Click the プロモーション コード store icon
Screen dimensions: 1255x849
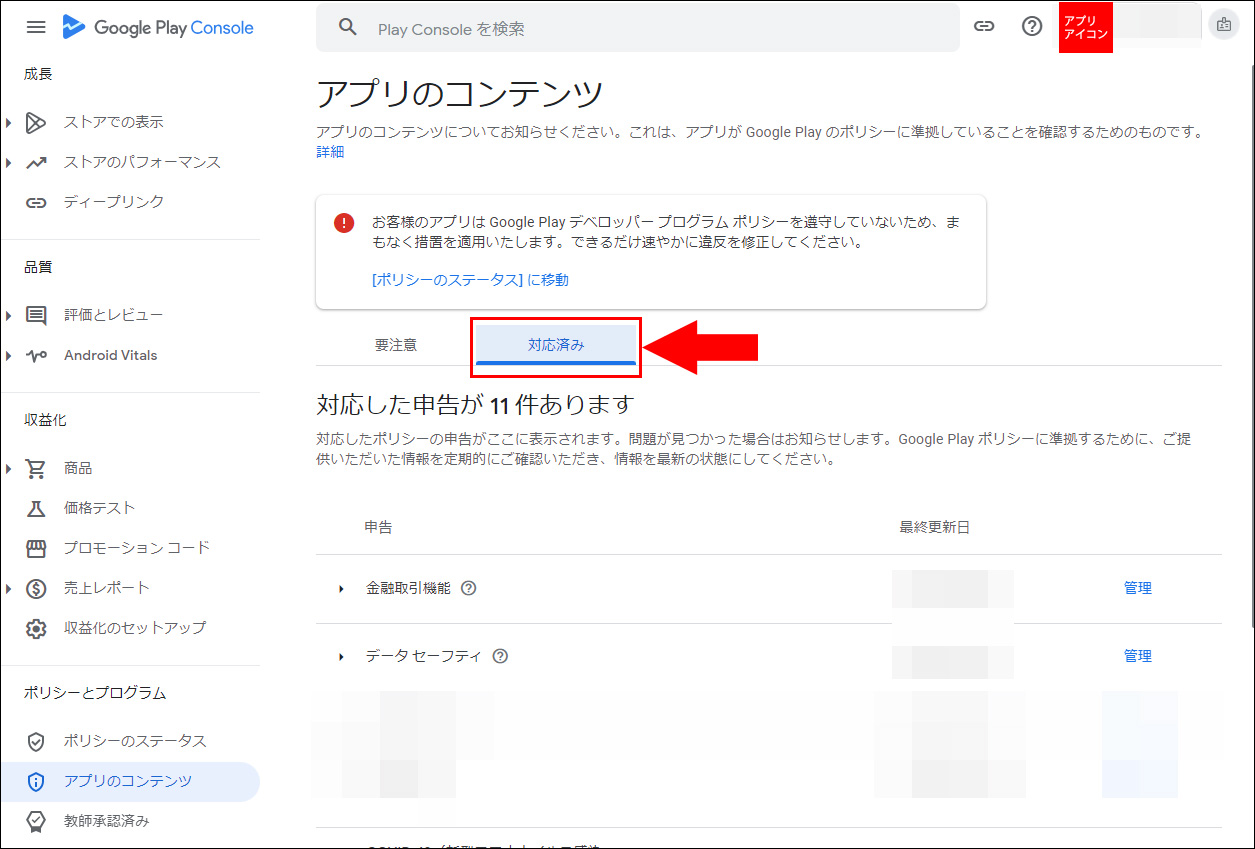[36, 548]
